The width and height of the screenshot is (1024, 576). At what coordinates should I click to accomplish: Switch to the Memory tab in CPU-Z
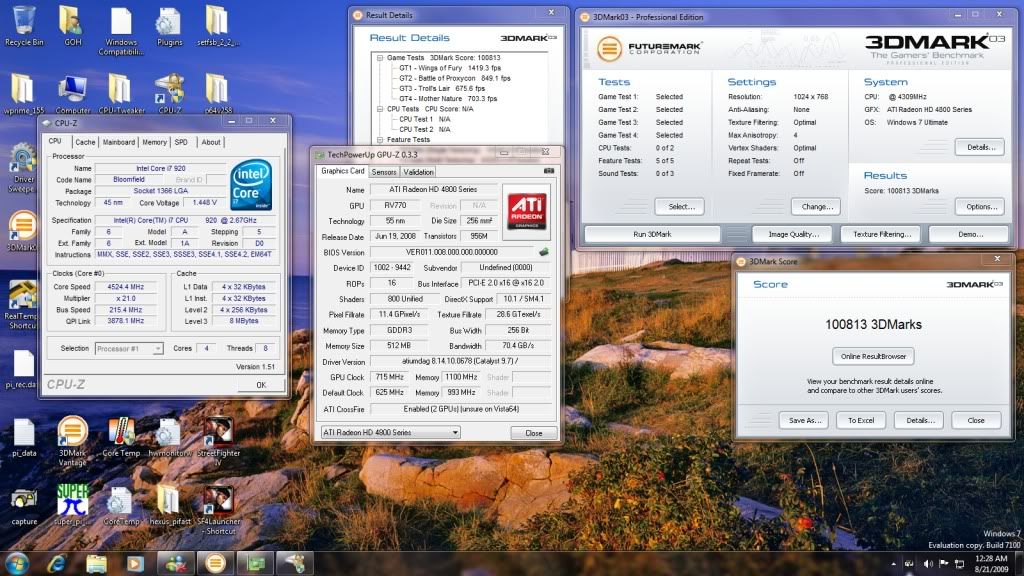(154, 142)
